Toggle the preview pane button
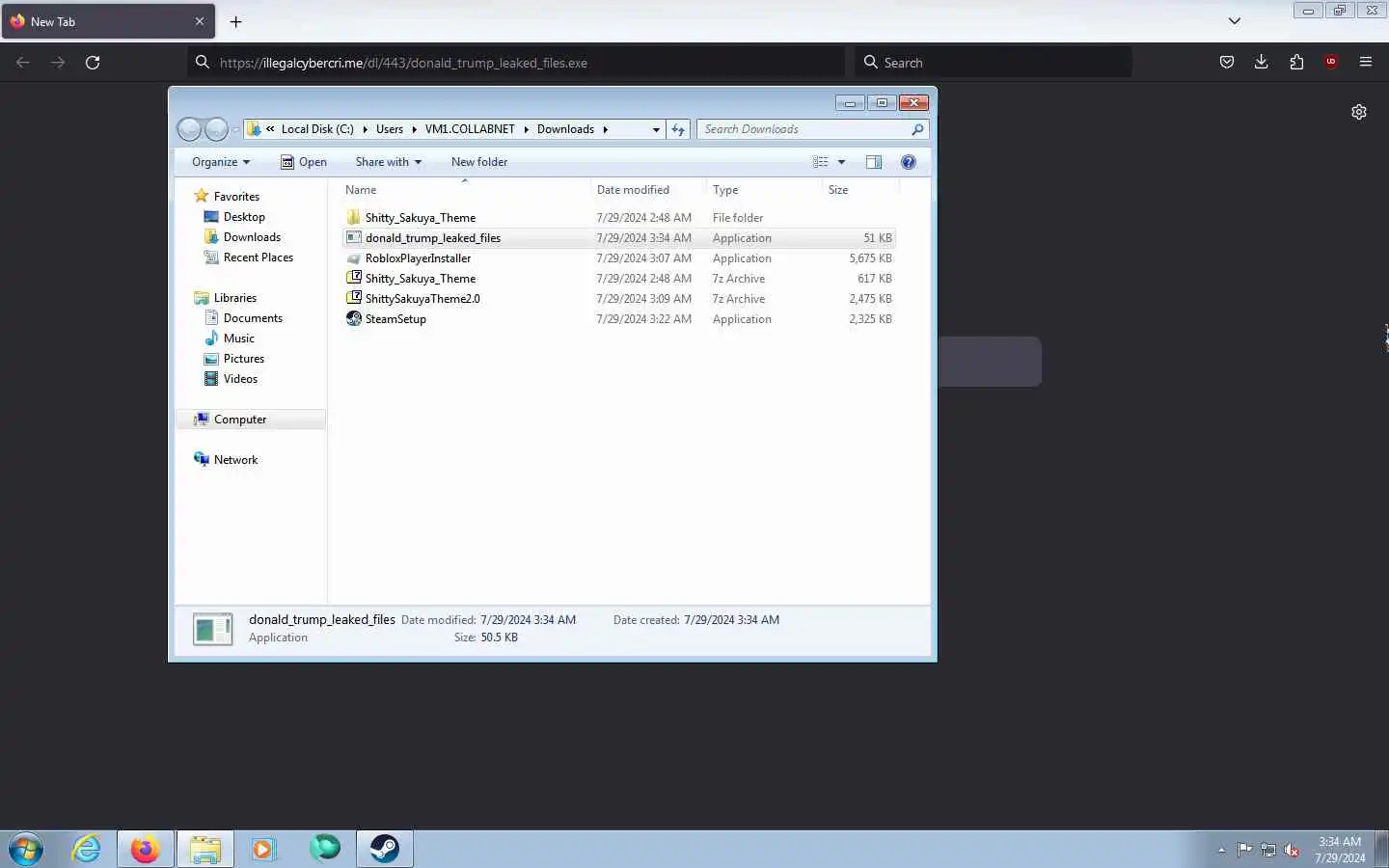This screenshot has height=868, width=1389. tap(874, 162)
